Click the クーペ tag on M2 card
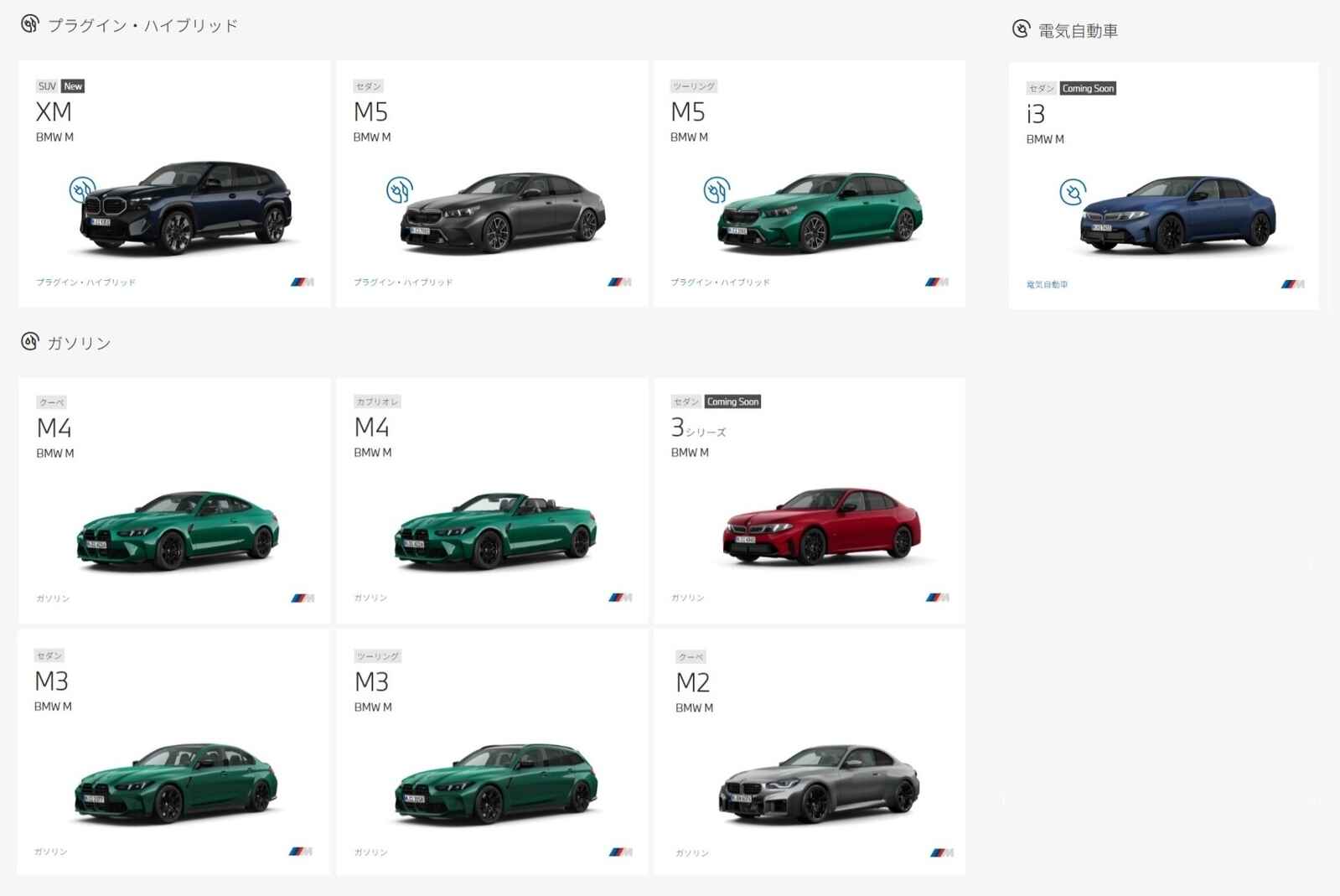1340x896 pixels. 691,657
